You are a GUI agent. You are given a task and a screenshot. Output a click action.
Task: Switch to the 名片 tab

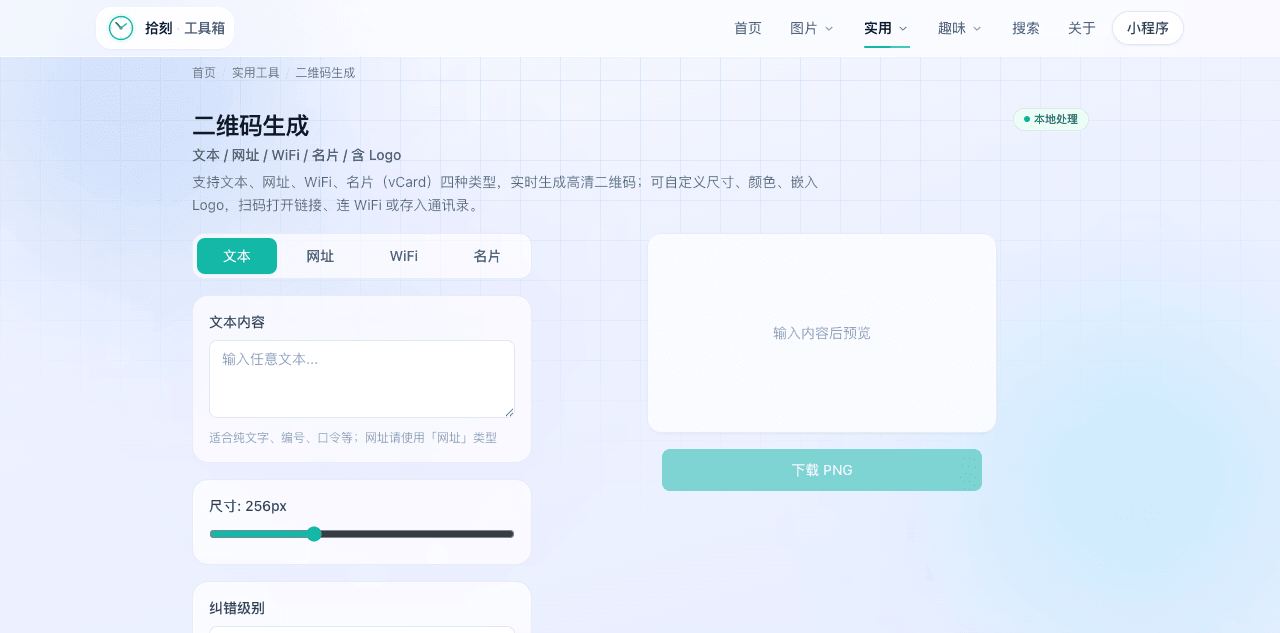(x=487, y=256)
